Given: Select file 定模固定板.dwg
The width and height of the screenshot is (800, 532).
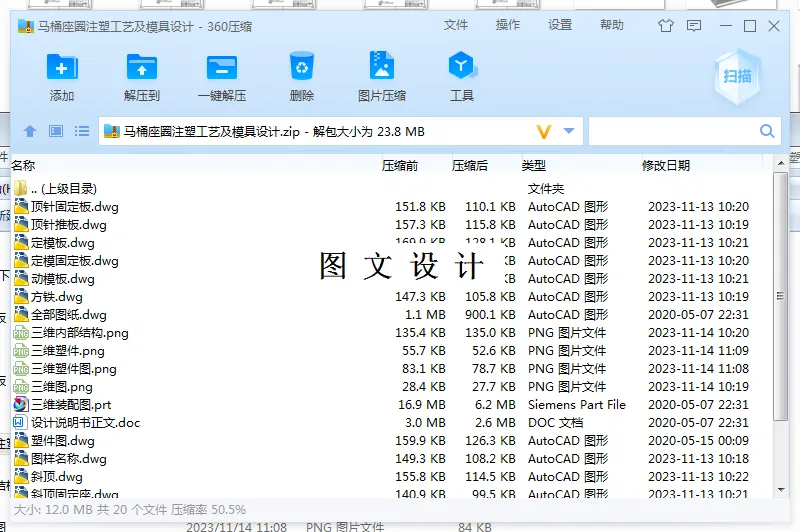Looking at the screenshot, I should coord(391,261).
